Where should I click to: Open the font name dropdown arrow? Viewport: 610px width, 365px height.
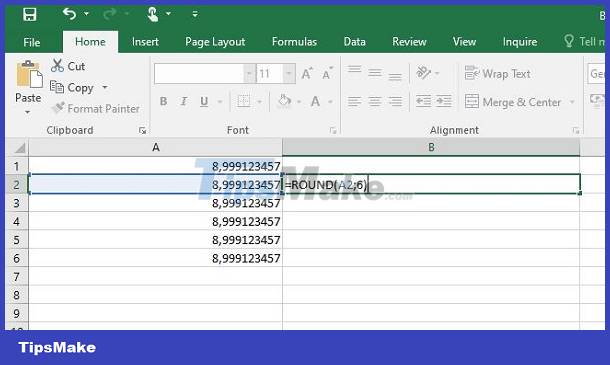point(249,73)
